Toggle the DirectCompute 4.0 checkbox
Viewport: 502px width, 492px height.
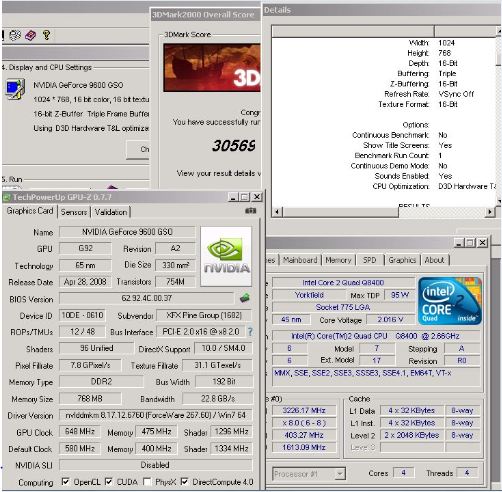pos(184,481)
